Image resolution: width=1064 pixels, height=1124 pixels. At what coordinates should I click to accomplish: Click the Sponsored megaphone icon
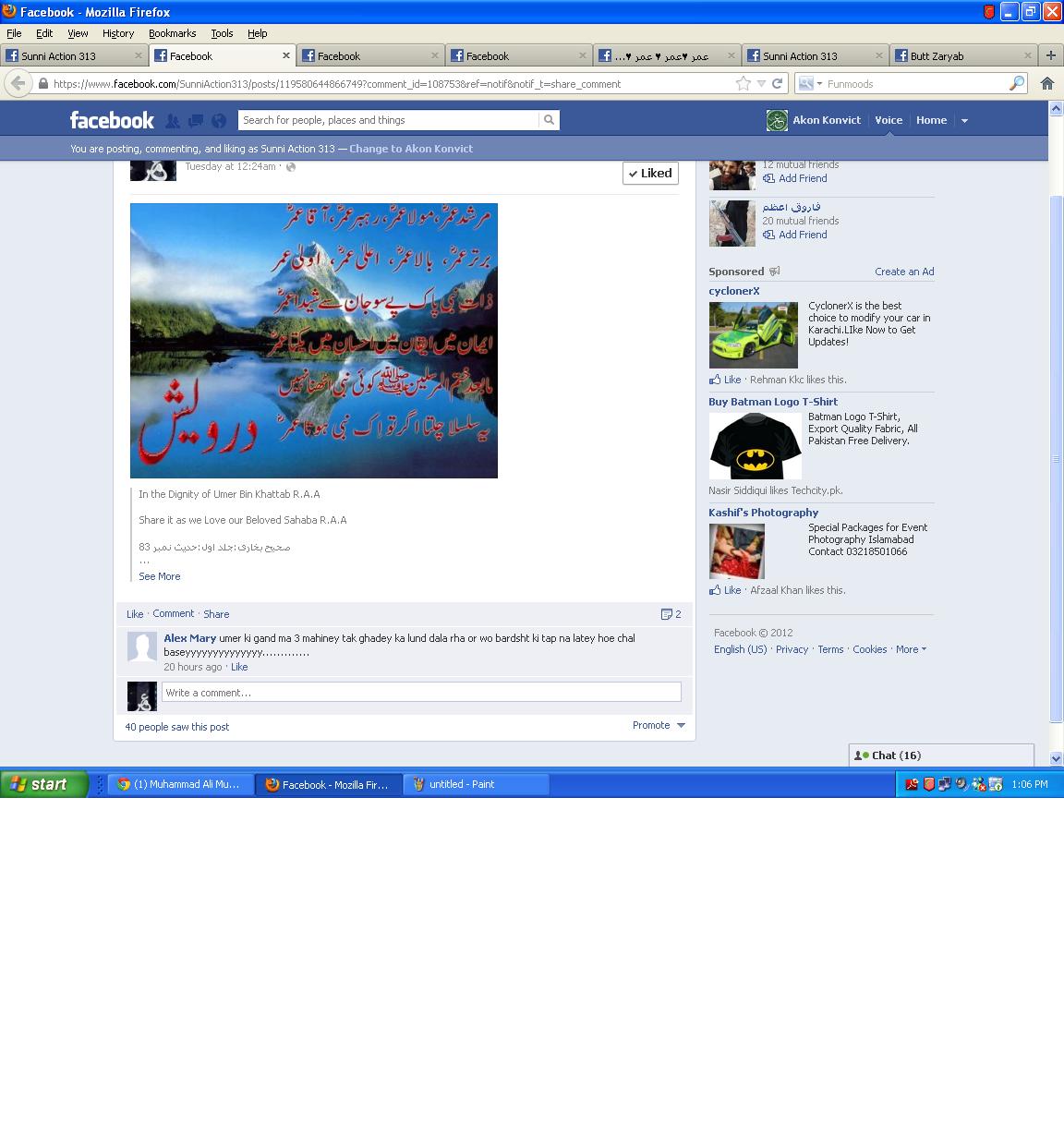(x=775, y=272)
